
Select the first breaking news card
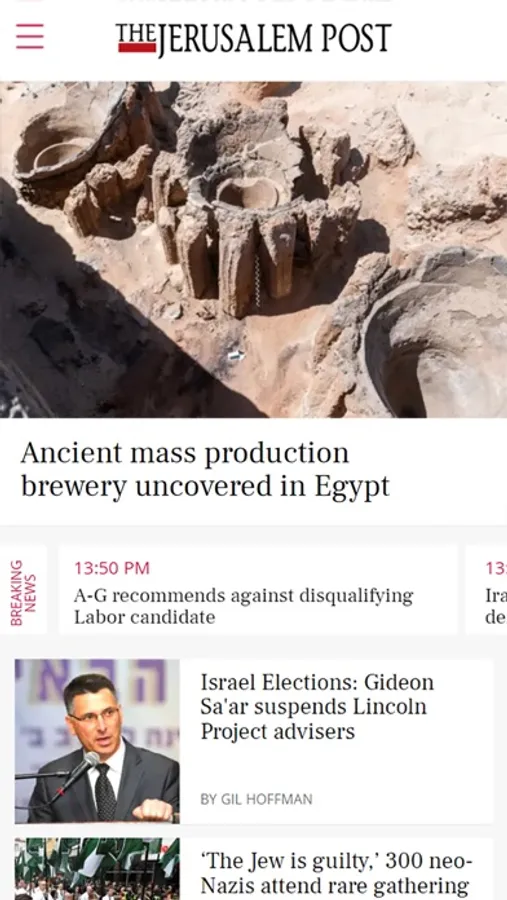(258, 589)
